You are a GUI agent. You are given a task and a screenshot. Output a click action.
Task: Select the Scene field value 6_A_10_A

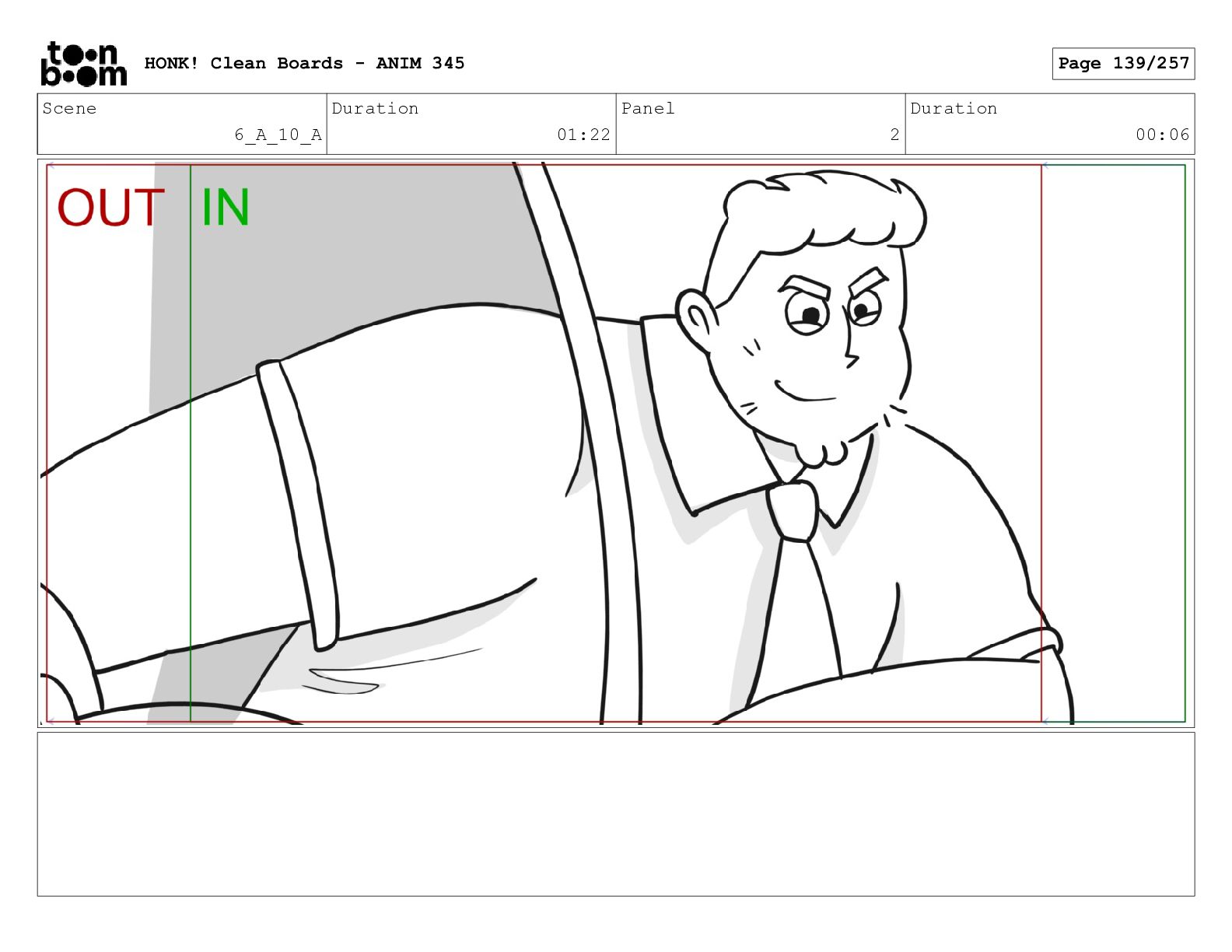point(278,135)
